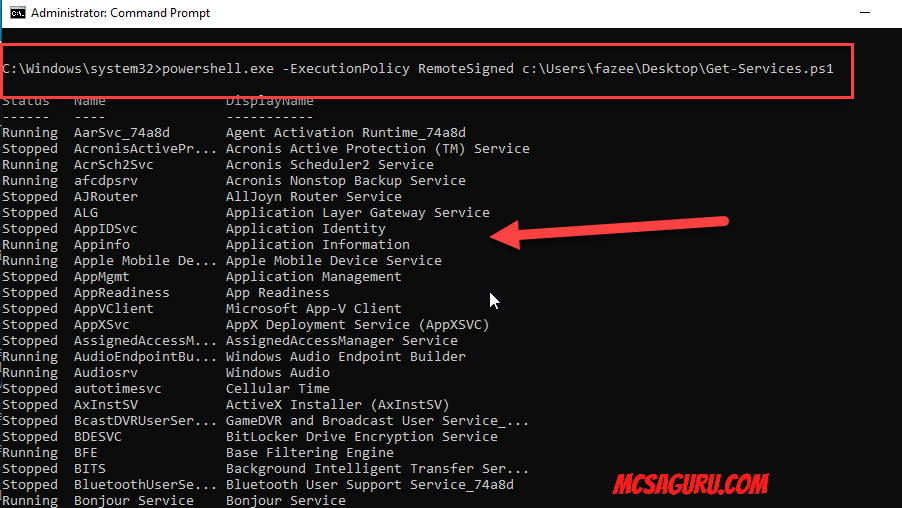Image resolution: width=902 pixels, height=508 pixels.
Task: Click the BcastDVRUserSer... service name
Action: pos(146,421)
